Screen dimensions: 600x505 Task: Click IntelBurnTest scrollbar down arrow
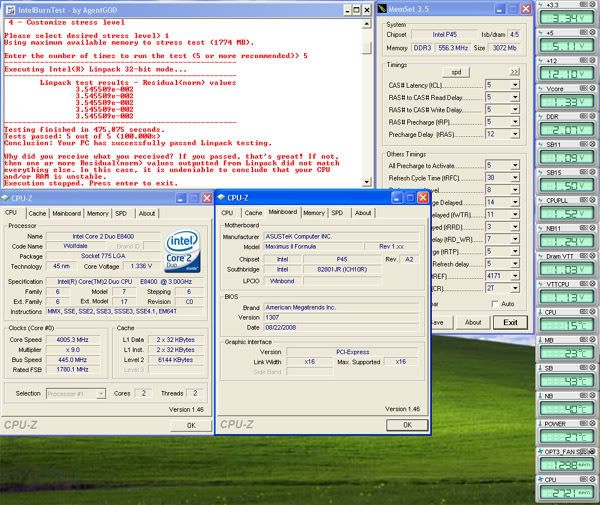tap(367, 182)
